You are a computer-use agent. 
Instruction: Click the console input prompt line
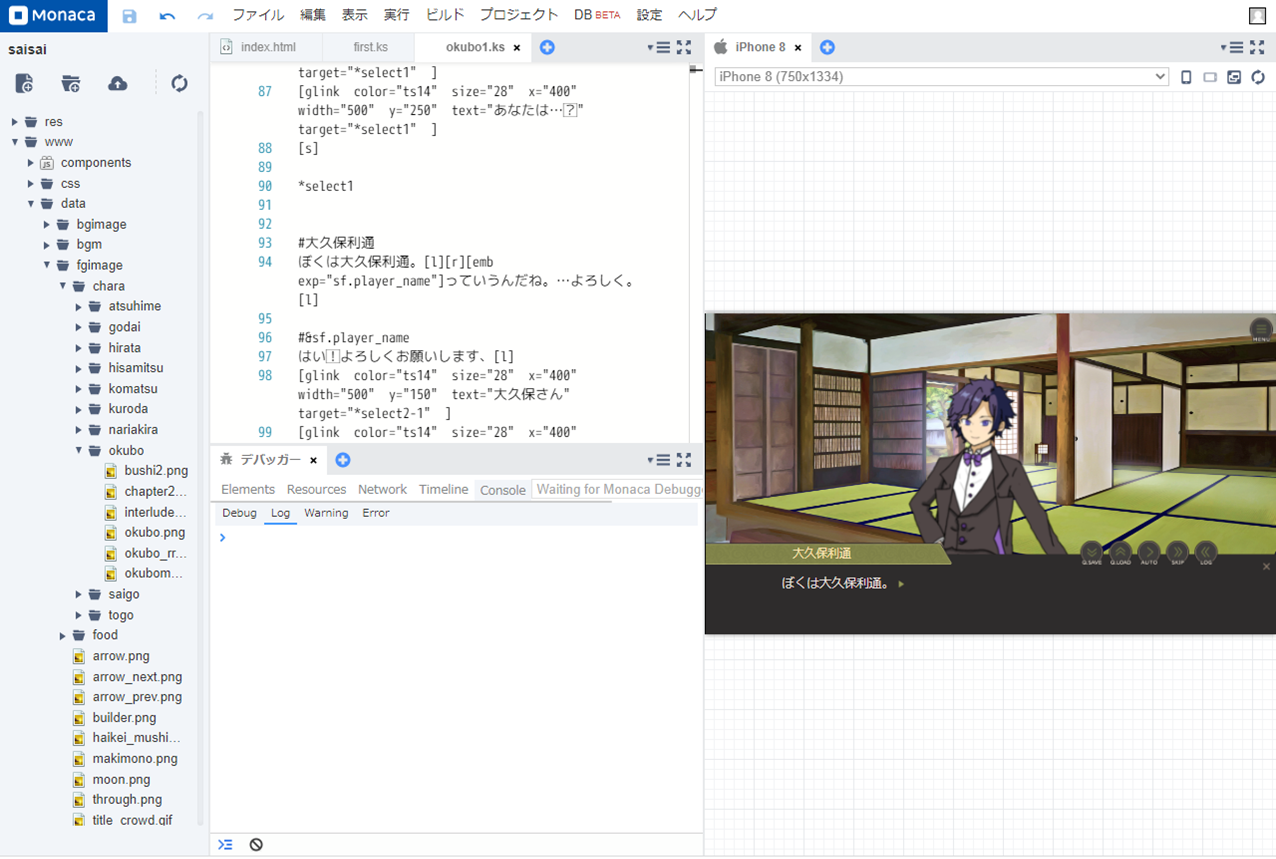tap(457, 538)
